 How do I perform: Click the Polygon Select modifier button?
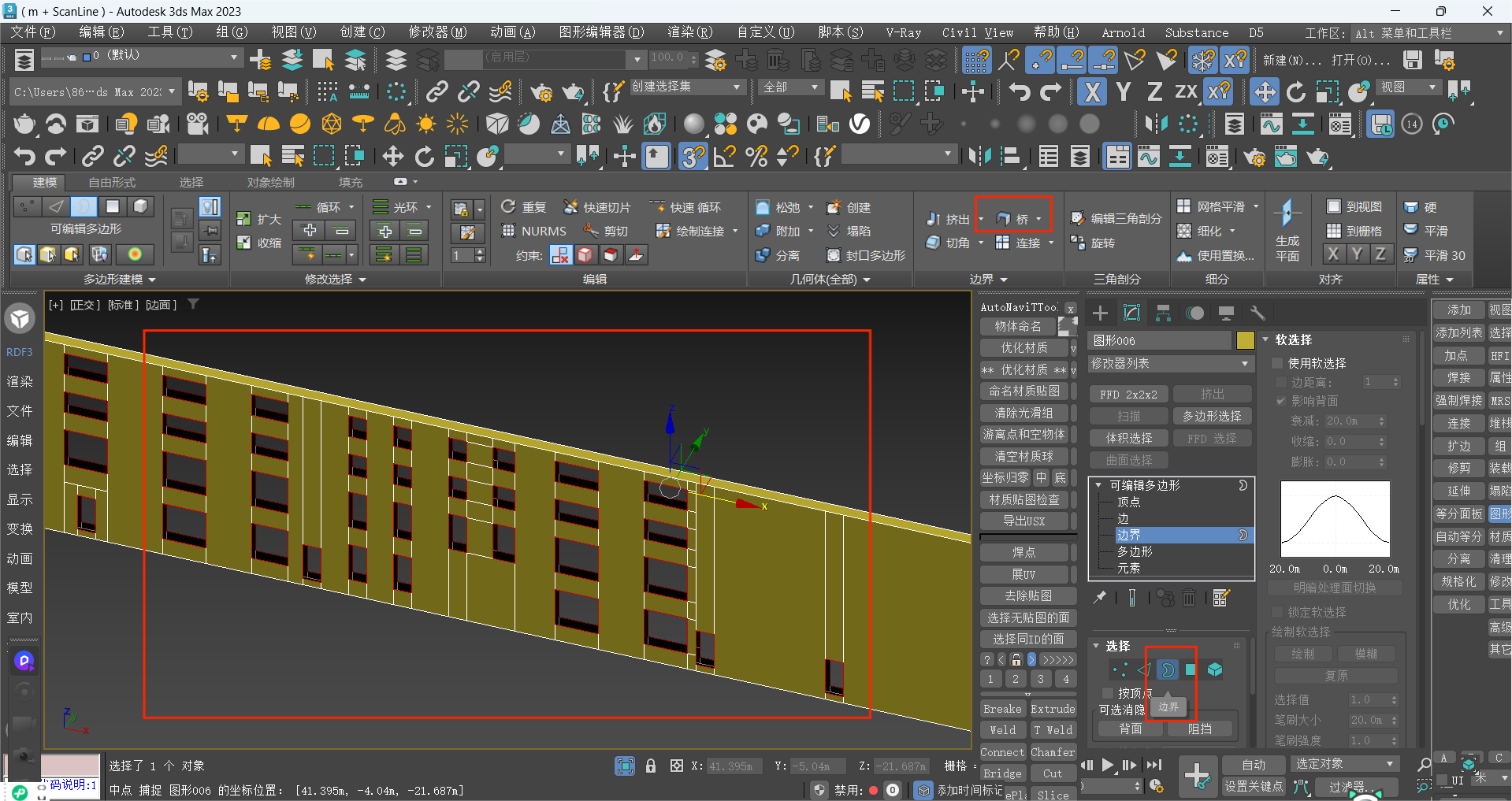[x=1212, y=416]
